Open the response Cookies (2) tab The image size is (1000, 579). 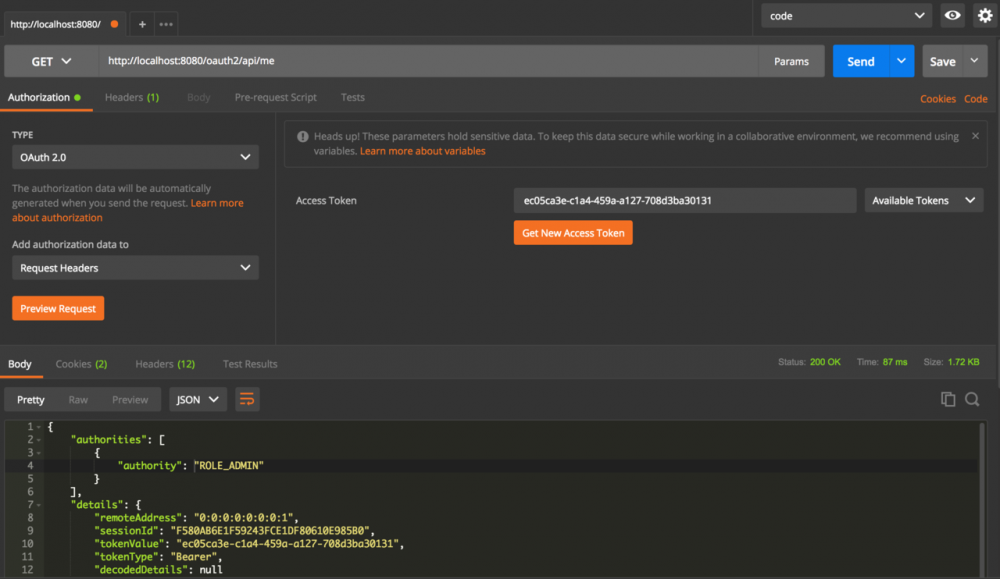click(80, 363)
